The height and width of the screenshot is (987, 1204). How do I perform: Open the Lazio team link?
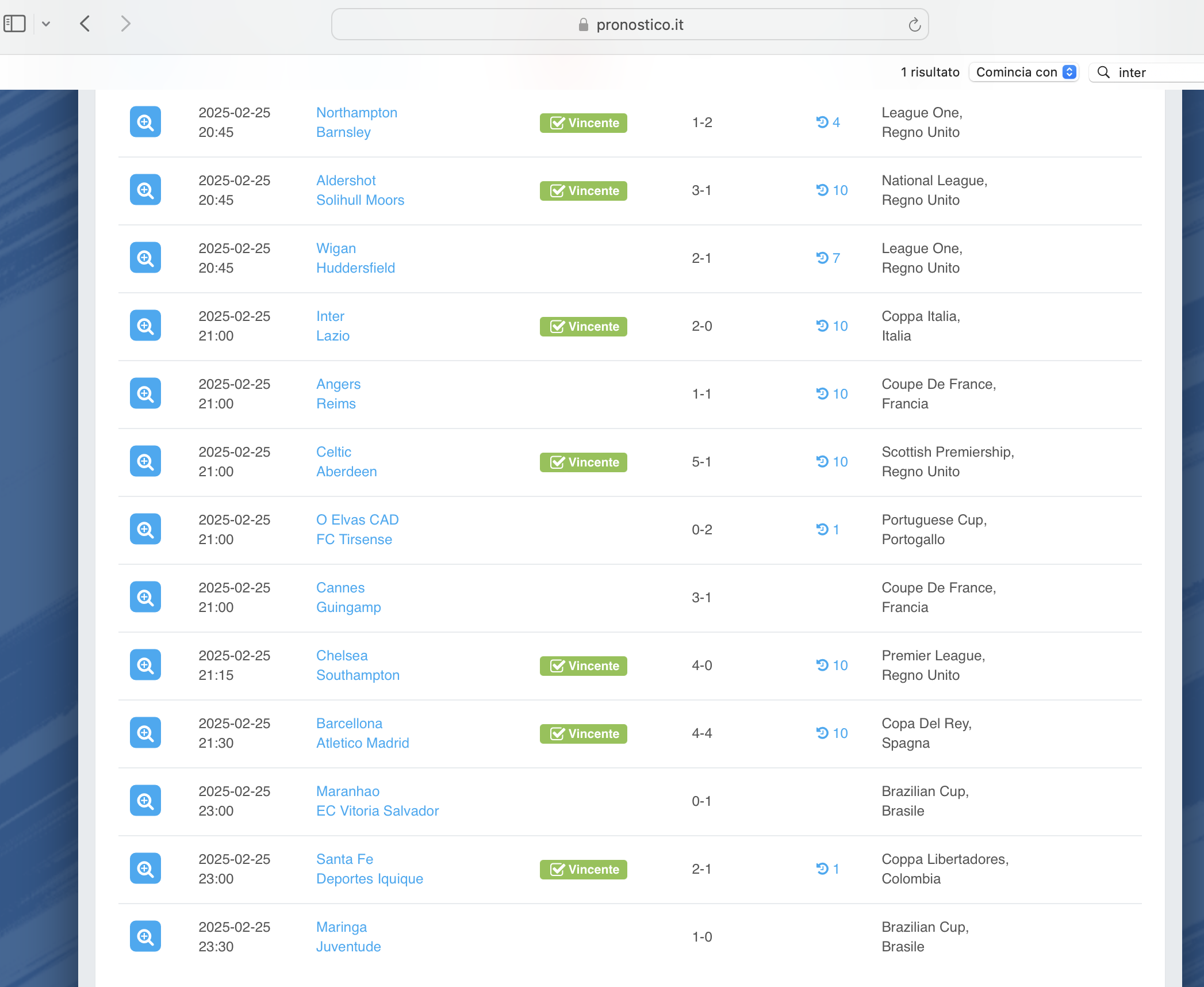333,335
